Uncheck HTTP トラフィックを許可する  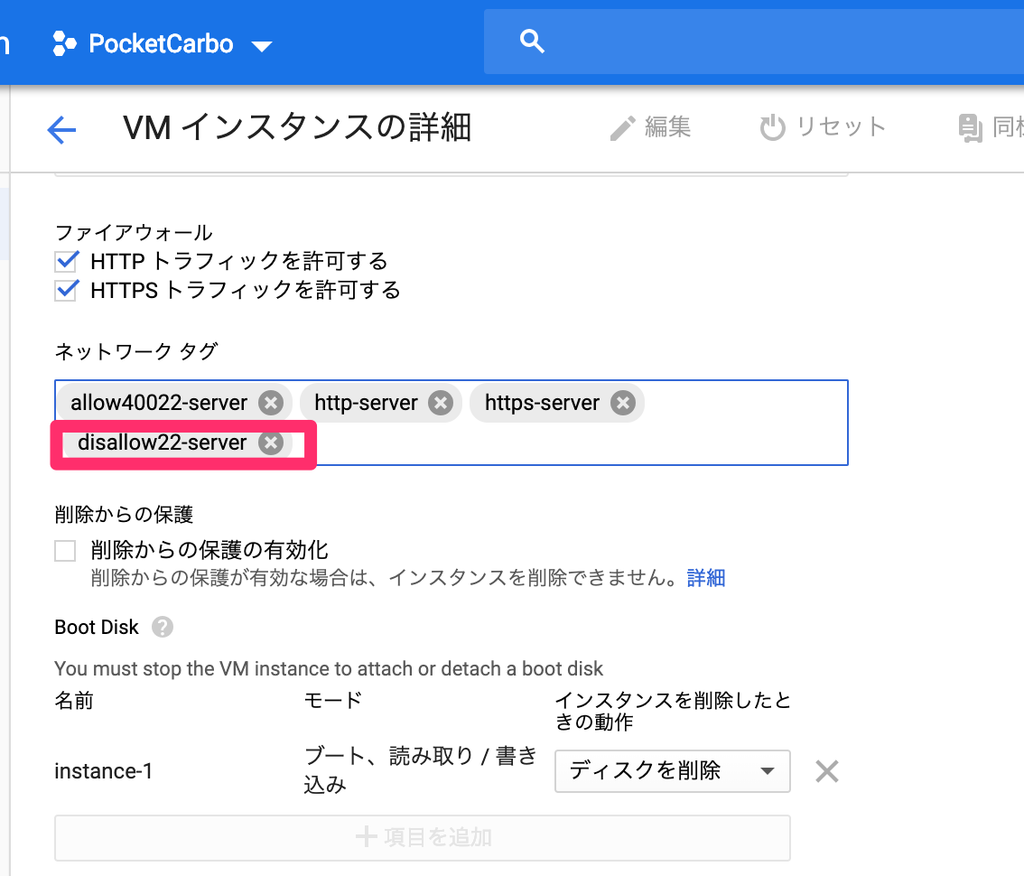tap(67, 261)
